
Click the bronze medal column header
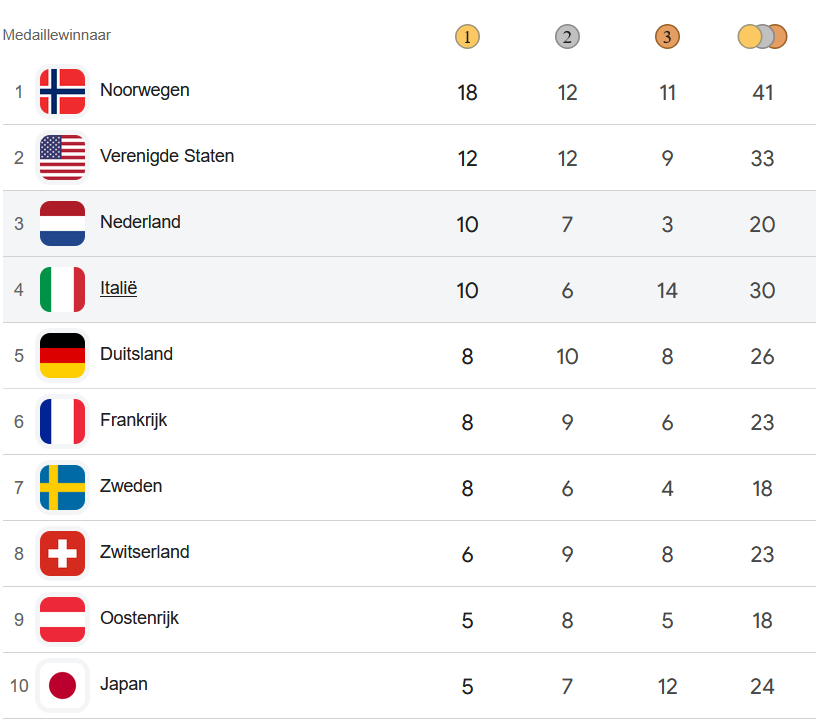click(667, 37)
